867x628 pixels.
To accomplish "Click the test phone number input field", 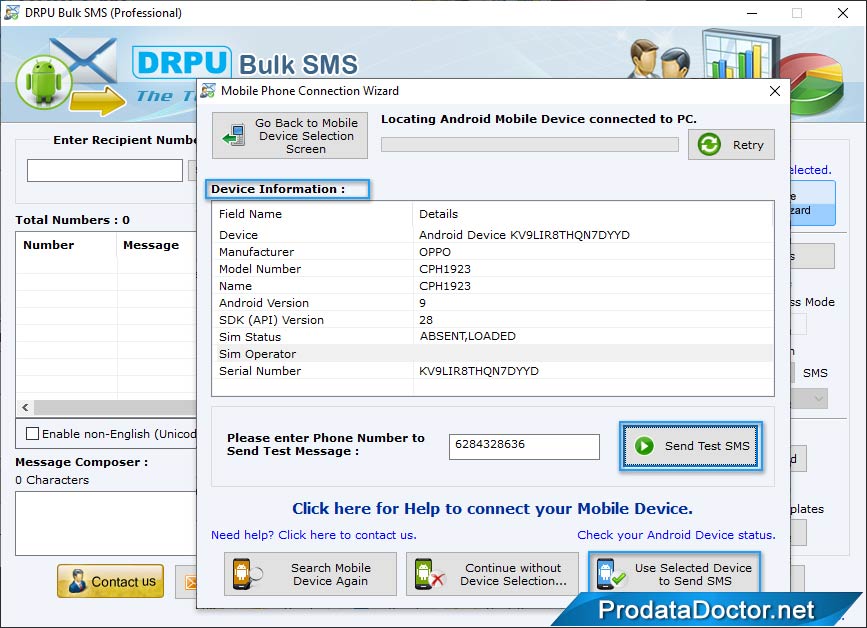I will pyautogui.click(x=524, y=447).
